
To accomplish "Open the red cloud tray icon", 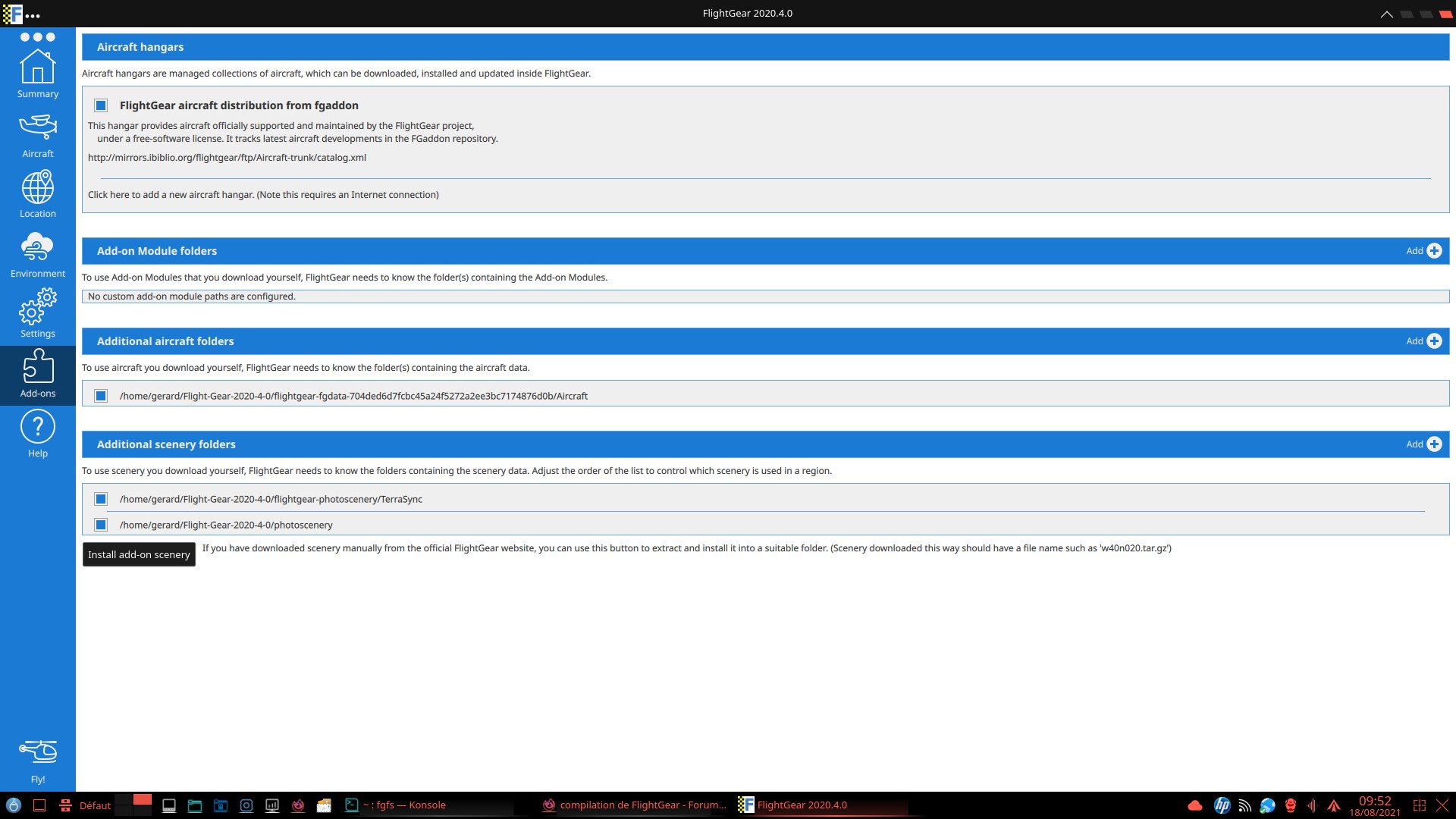I will 1195,805.
